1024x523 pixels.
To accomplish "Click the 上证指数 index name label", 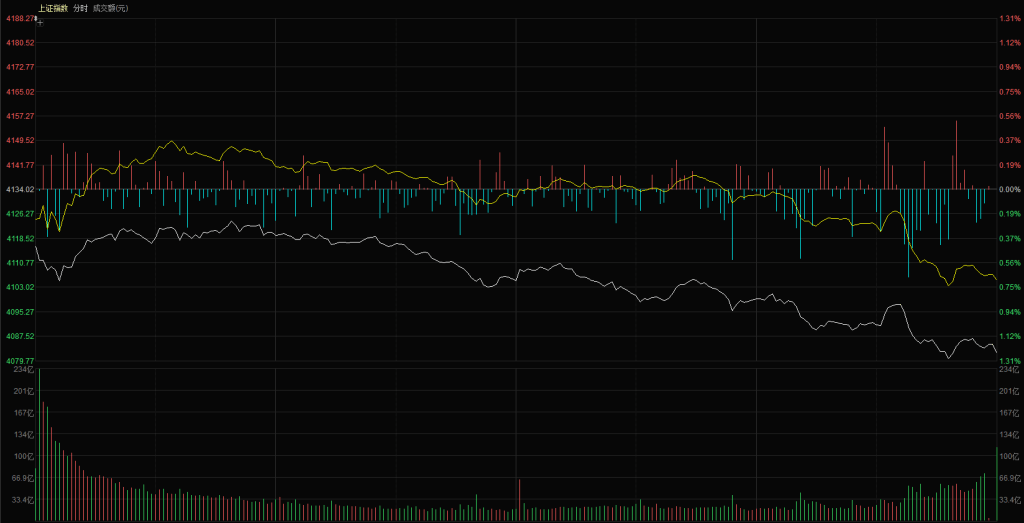I will pyautogui.click(x=52, y=8).
